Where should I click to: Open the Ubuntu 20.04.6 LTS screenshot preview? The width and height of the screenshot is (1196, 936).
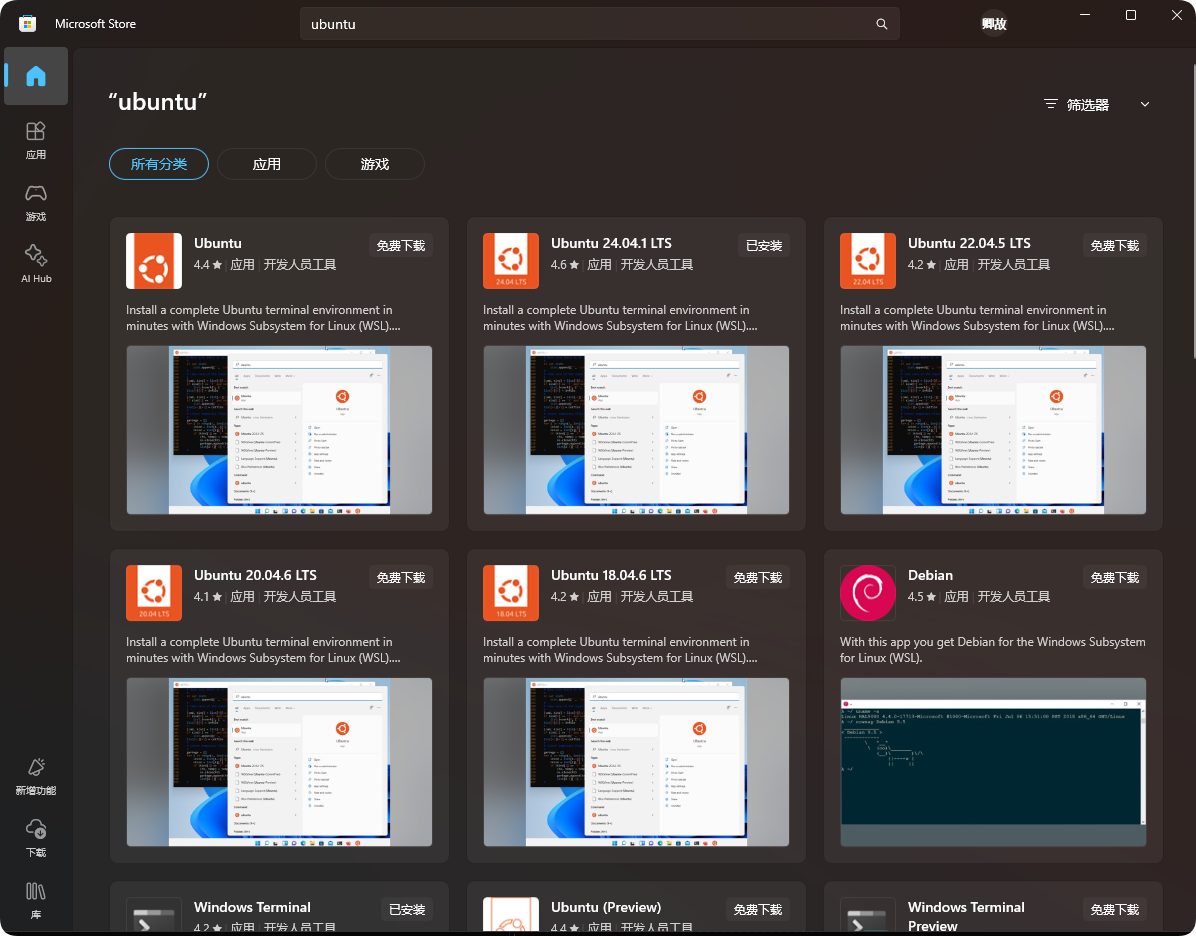[279, 762]
